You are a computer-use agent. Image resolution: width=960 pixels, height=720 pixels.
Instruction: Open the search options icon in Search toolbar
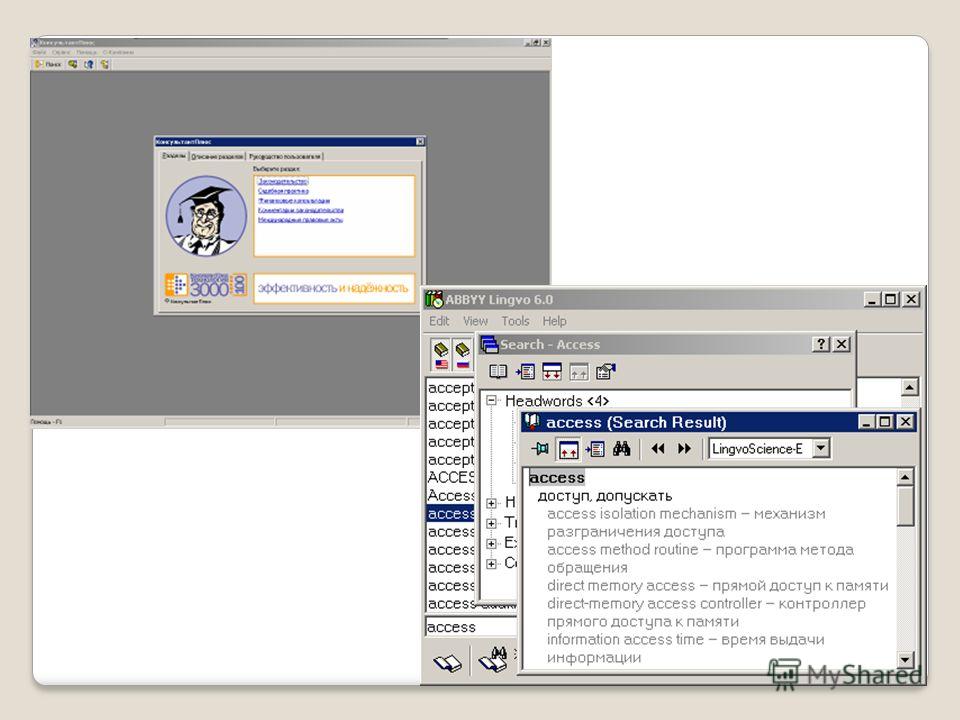606,371
